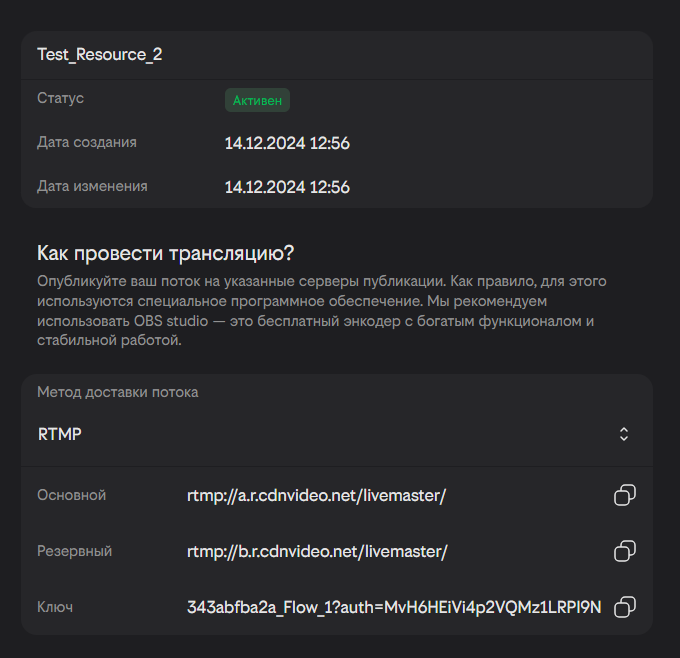
Task: Click the OBS studio recommendation paragraph
Action: 320,311
